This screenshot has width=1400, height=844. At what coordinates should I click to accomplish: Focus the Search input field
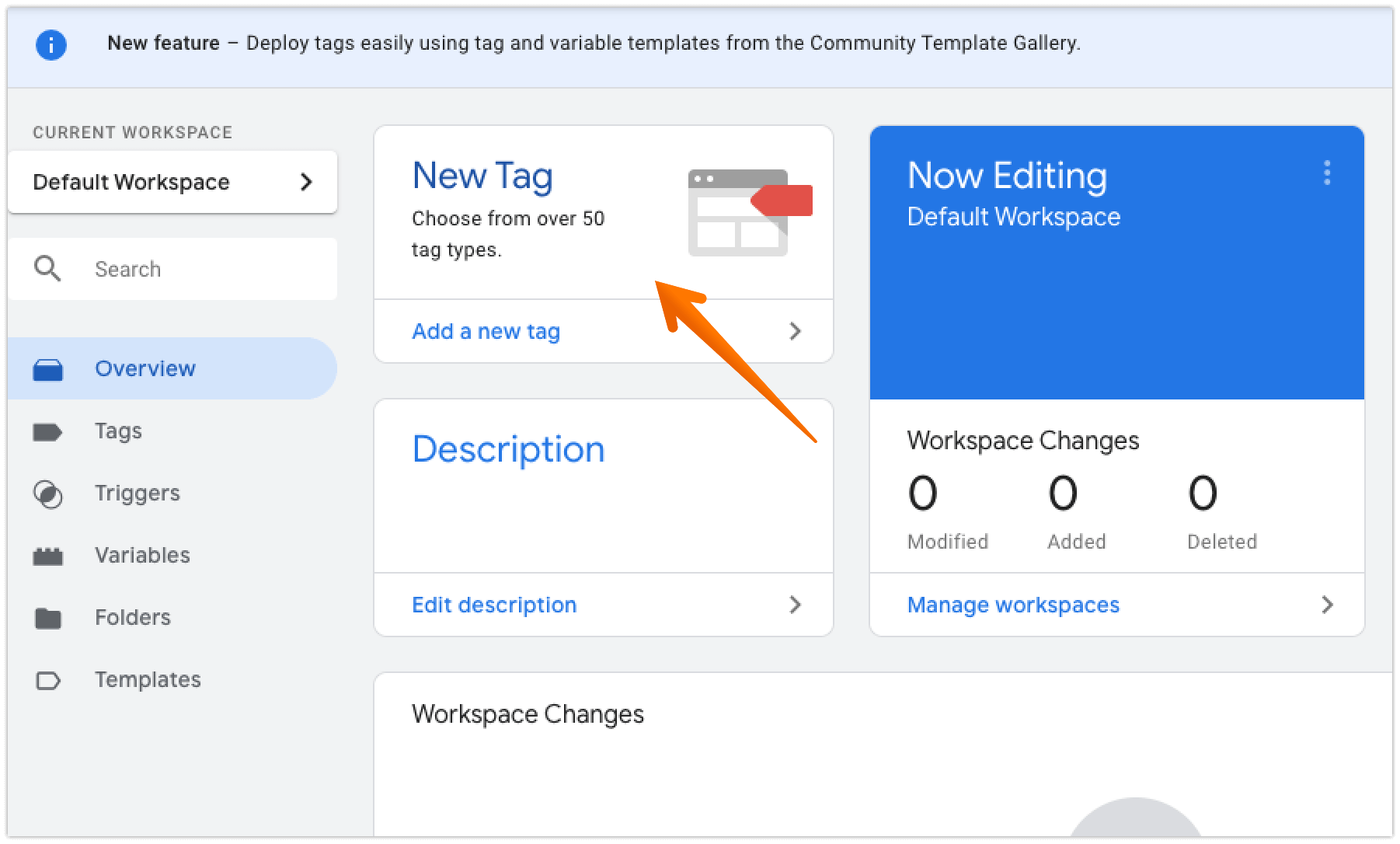[x=172, y=269]
